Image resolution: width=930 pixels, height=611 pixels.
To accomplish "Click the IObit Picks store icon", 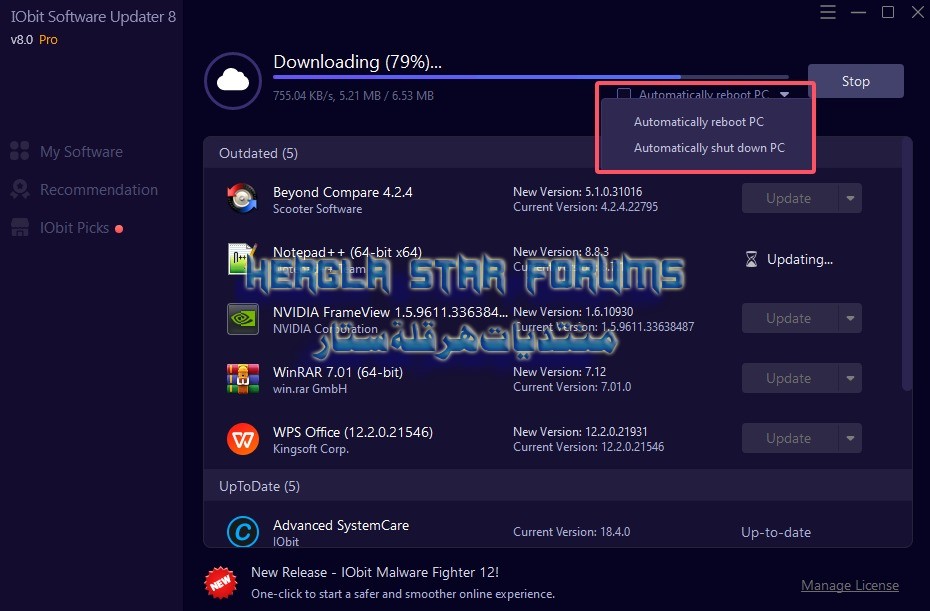I will click(x=20, y=227).
